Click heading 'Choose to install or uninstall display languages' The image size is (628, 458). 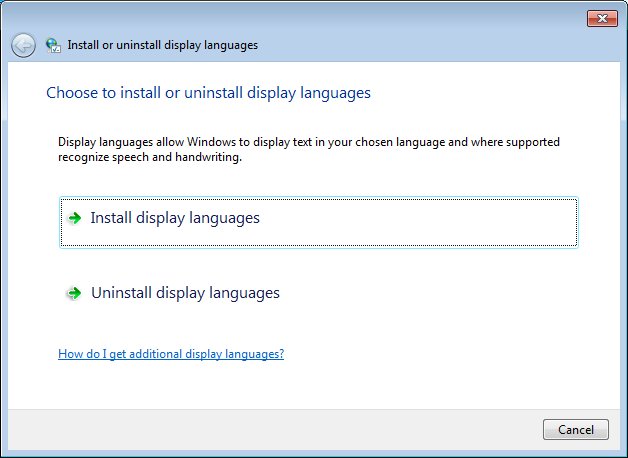[x=208, y=93]
